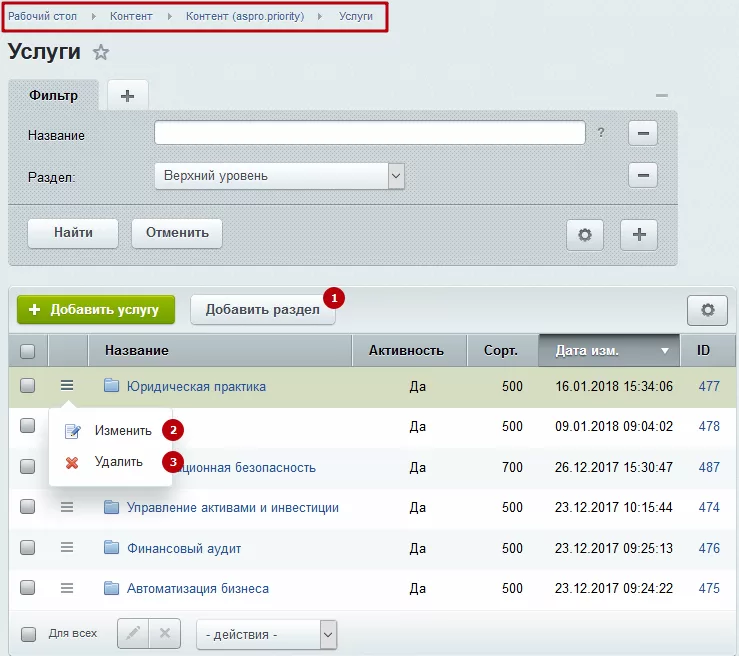
Task: Open the действия dropdown
Action: pyautogui.click(x=266, y=634)
